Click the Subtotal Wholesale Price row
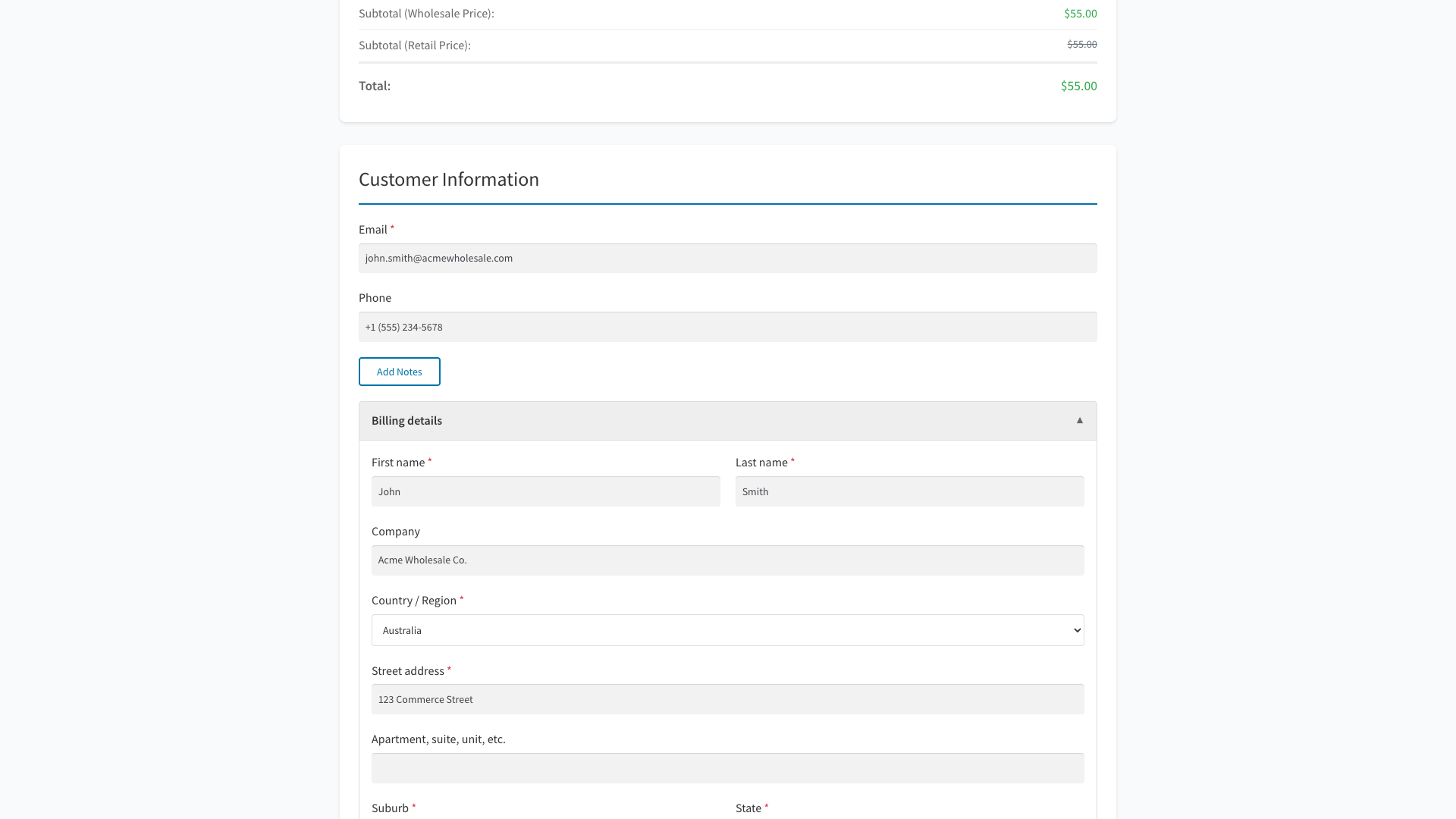The height and width of the screenshot is (819, 1456). (x=427, y=13)
